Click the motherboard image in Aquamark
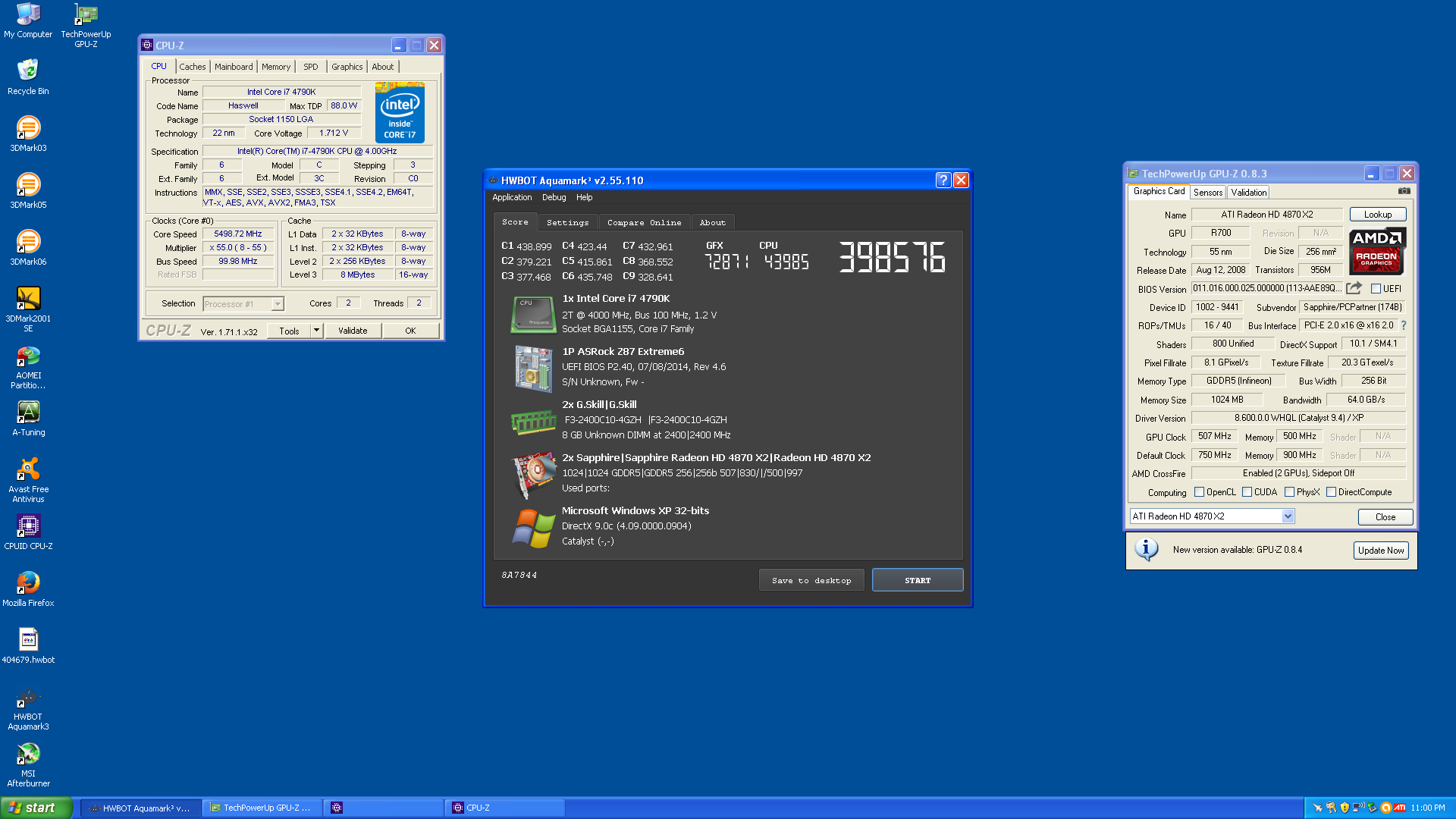 [x=533, y=369]
